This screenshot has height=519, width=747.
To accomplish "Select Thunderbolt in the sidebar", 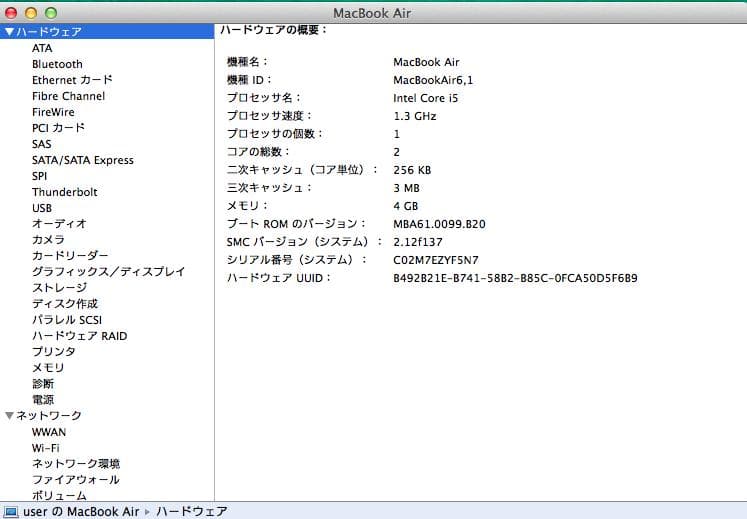I will (x=65, y=192).
